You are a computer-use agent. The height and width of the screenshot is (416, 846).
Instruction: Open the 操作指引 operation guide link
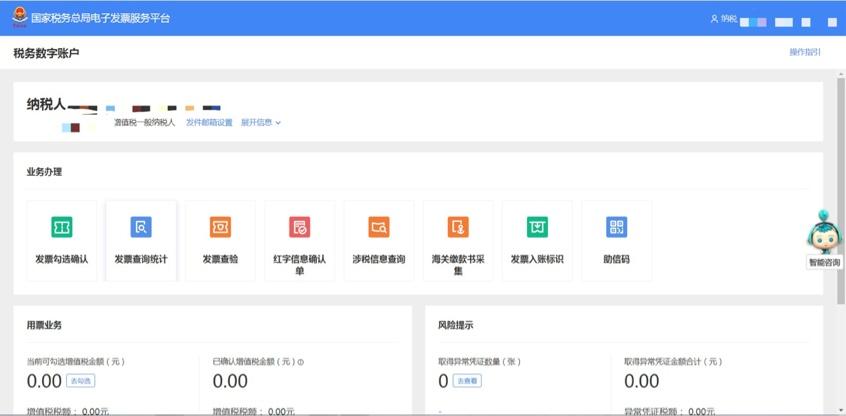click(x=804, y=52)
